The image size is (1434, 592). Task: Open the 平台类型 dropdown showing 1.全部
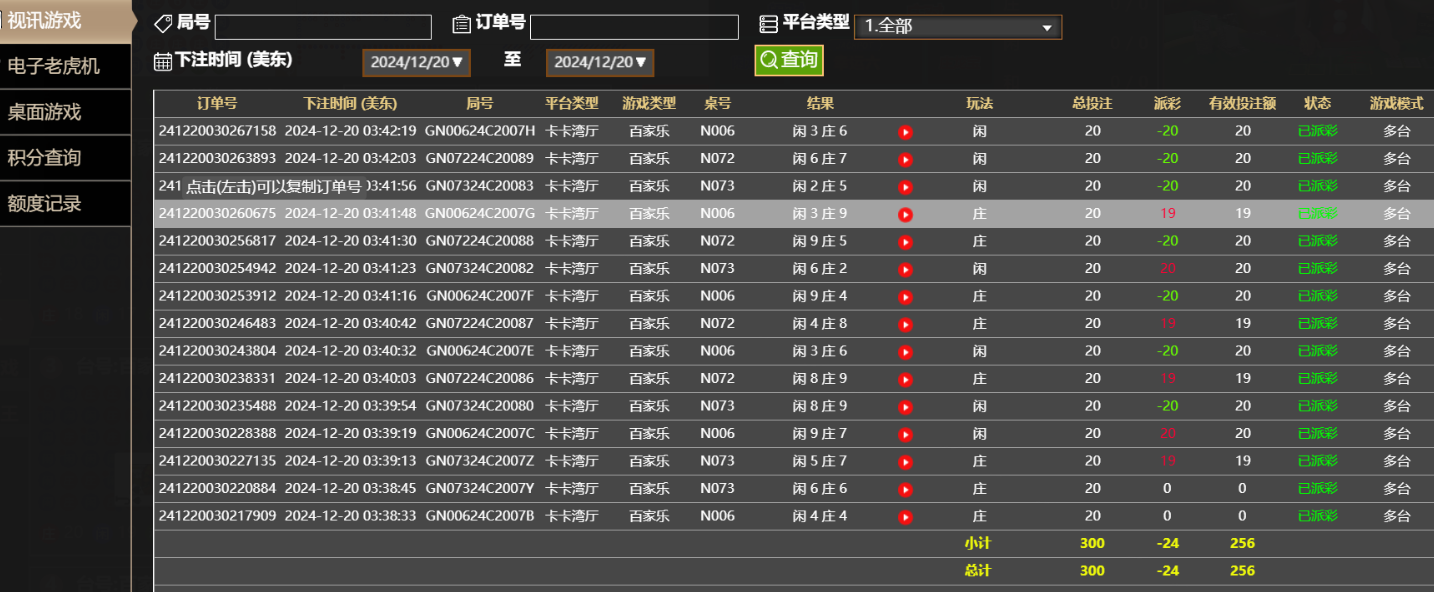pyautogui.click(x=958, y=27)
